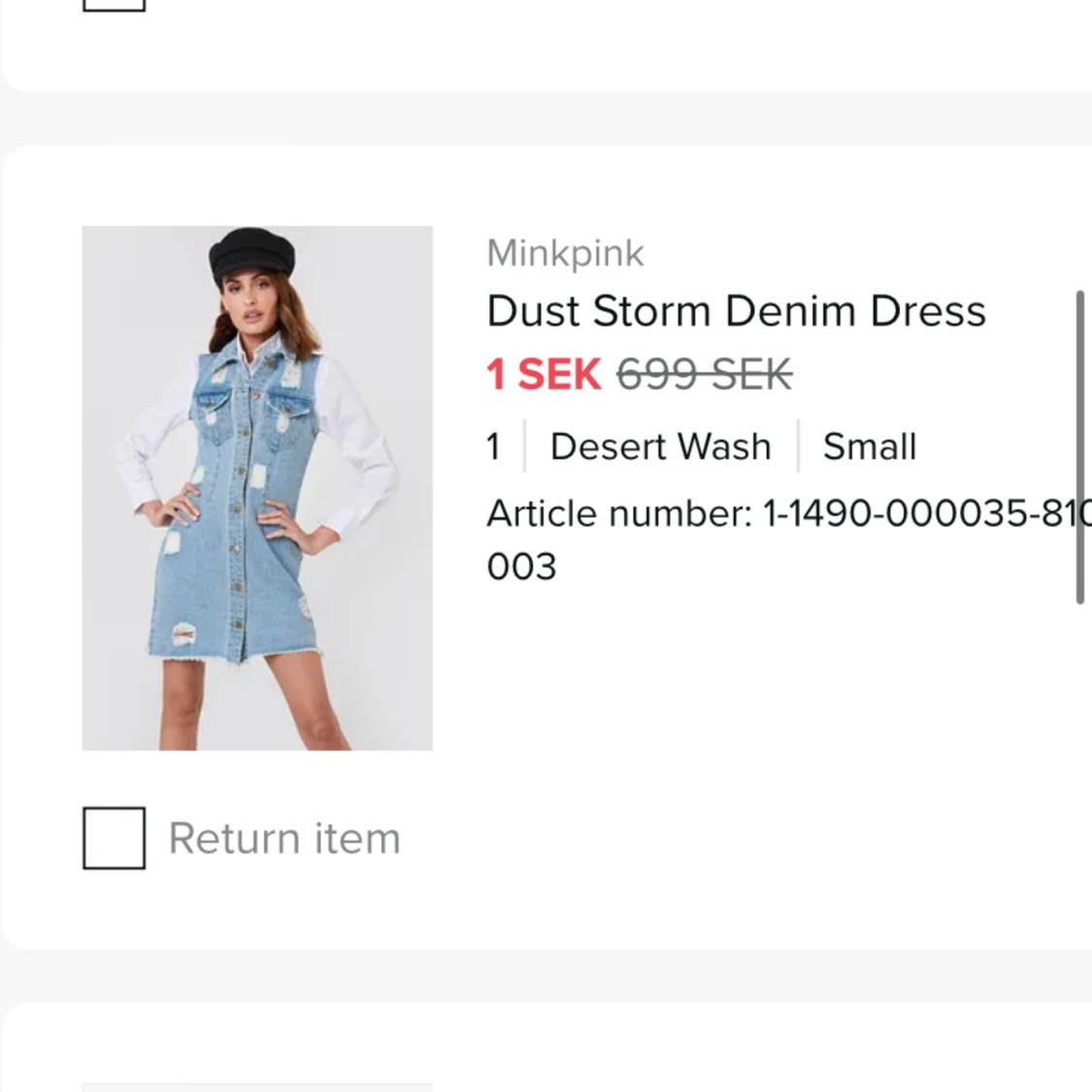This screenshot has height=1092, width=1092.
Task: Click the 003 article number suffix
Action: click(x=521, y=567)
